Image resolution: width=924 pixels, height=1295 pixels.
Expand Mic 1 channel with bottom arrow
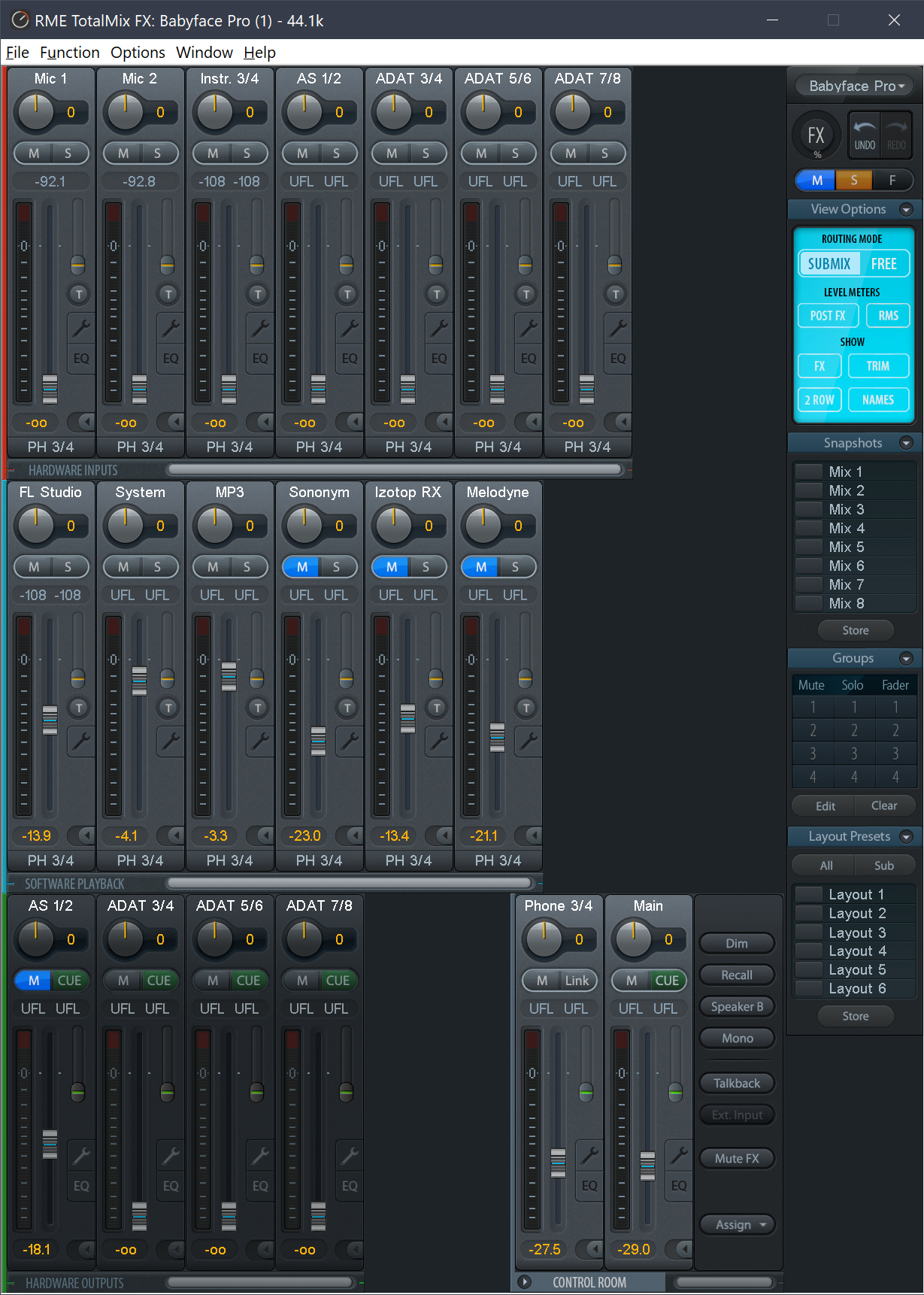[81, 422]
